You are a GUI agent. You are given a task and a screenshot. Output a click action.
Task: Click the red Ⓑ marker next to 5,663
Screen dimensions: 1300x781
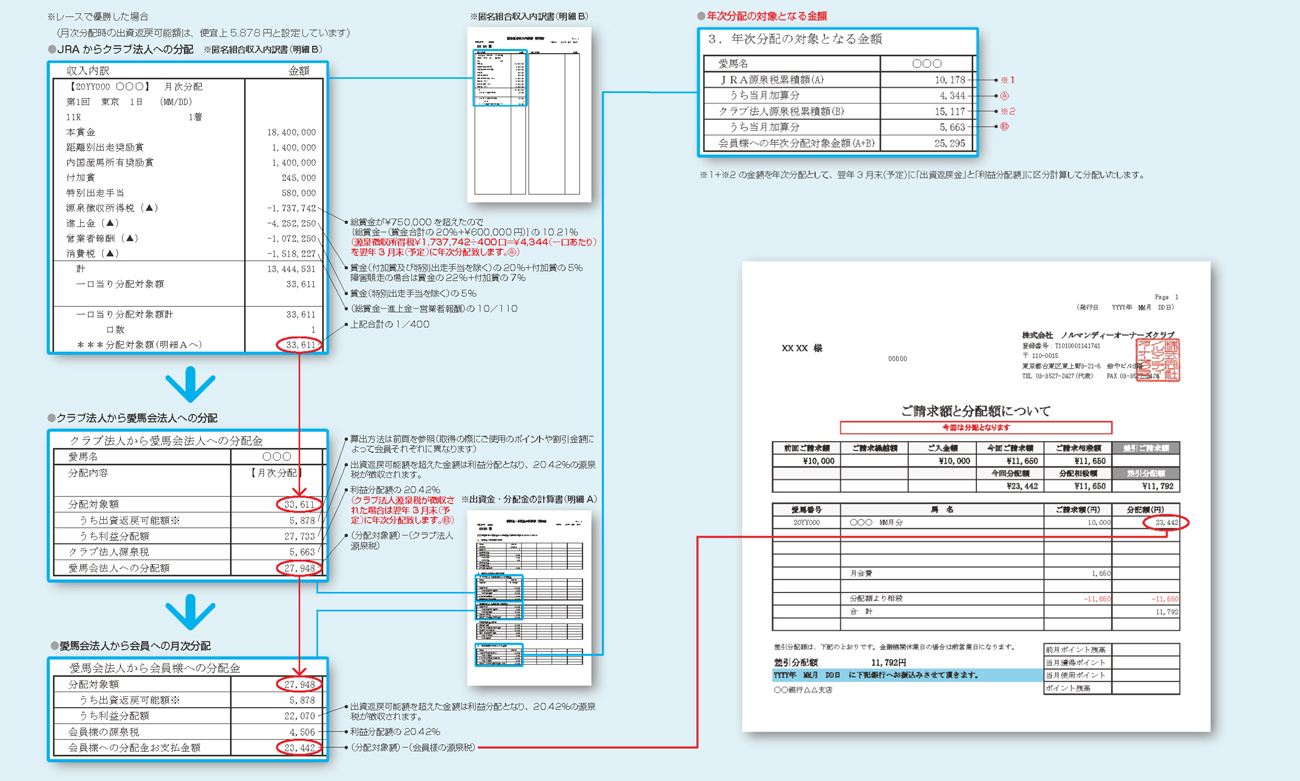(x=1005, y=128)
